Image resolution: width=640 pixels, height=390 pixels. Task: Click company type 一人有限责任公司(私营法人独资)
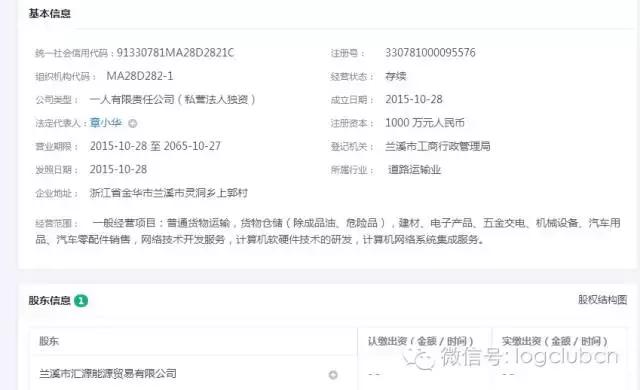pos(172,100)
